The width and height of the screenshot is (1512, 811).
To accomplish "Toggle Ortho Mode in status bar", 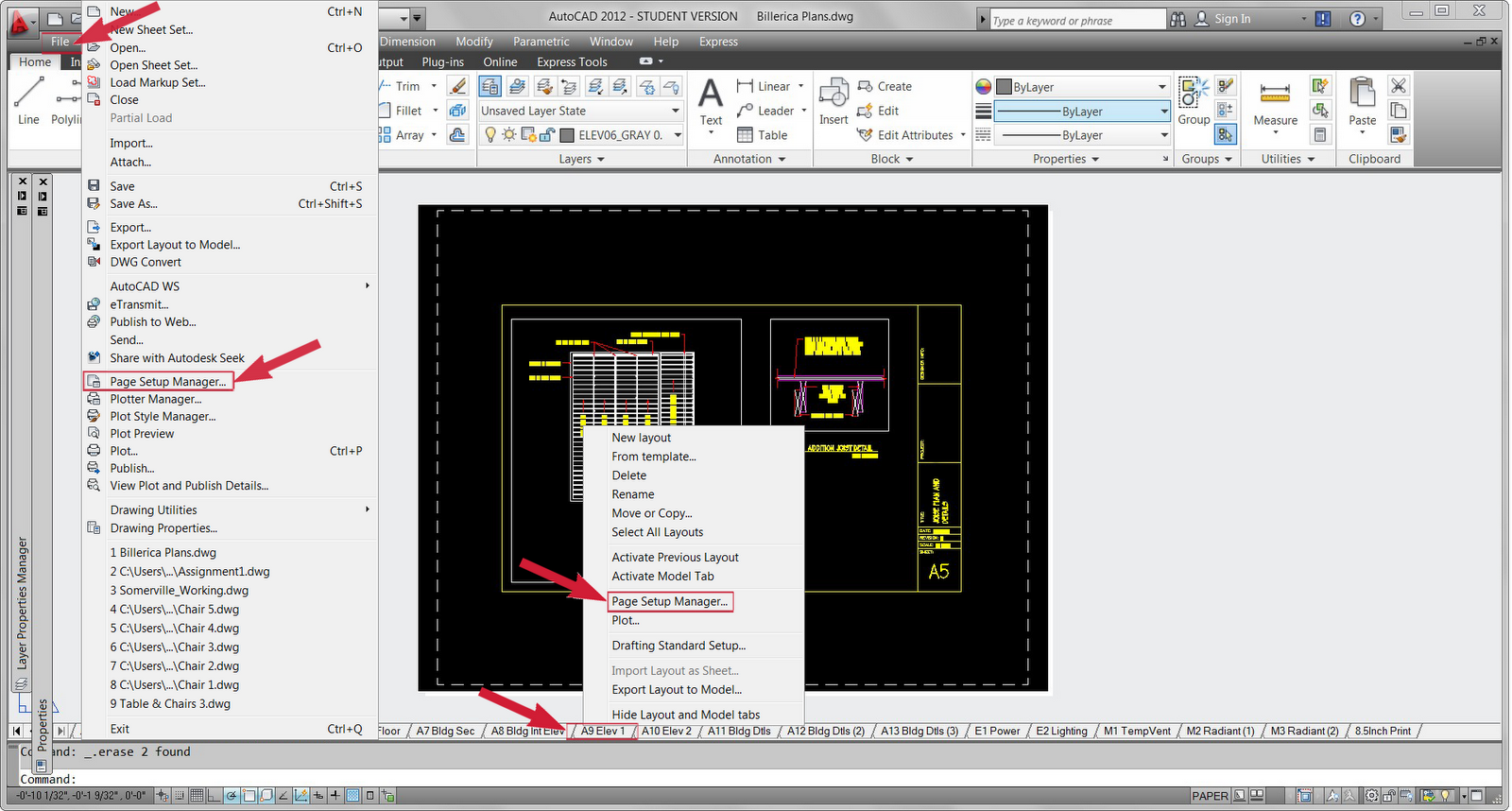I will coord(215,796).
